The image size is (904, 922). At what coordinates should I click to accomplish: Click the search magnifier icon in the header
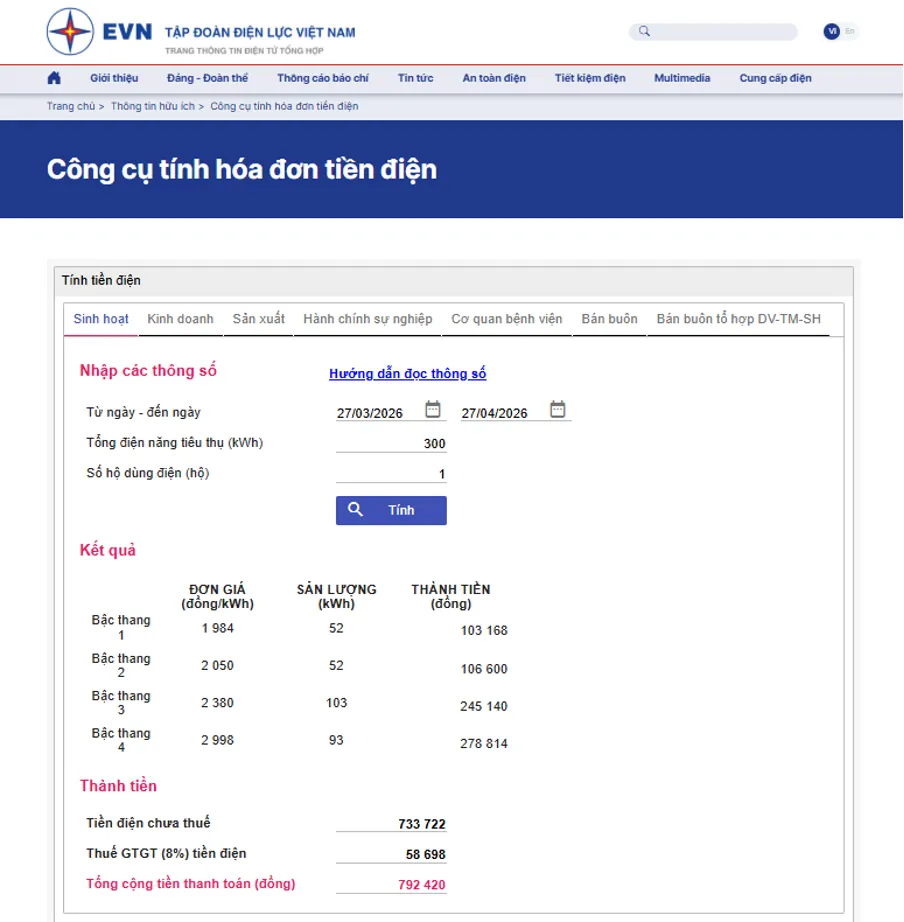[643, 31]
